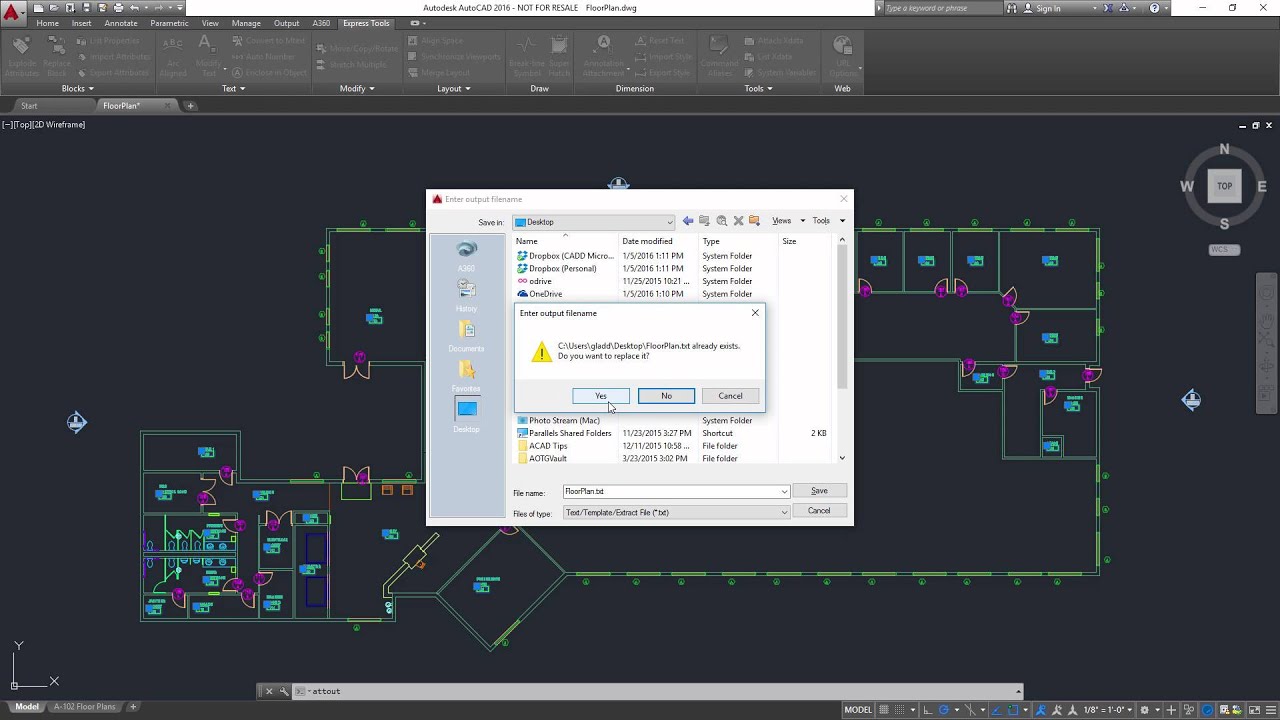Screen dimensions: 1280x720
Task: Click the Arc Aligned text tool
Action: pos(172,57)
